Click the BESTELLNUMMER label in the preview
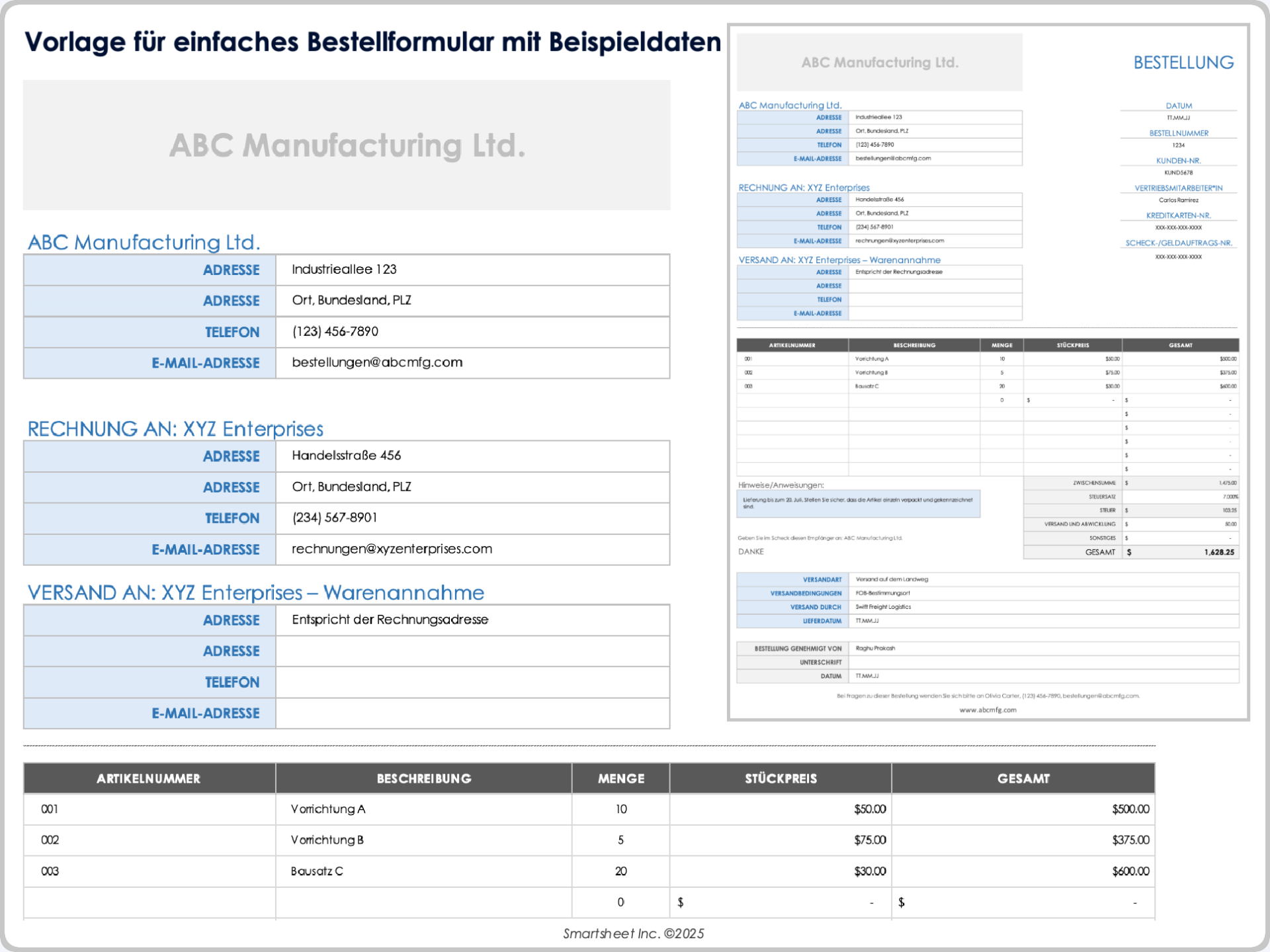The height and width of the screenshot is (952, 1270). [x=1179, y=133]
